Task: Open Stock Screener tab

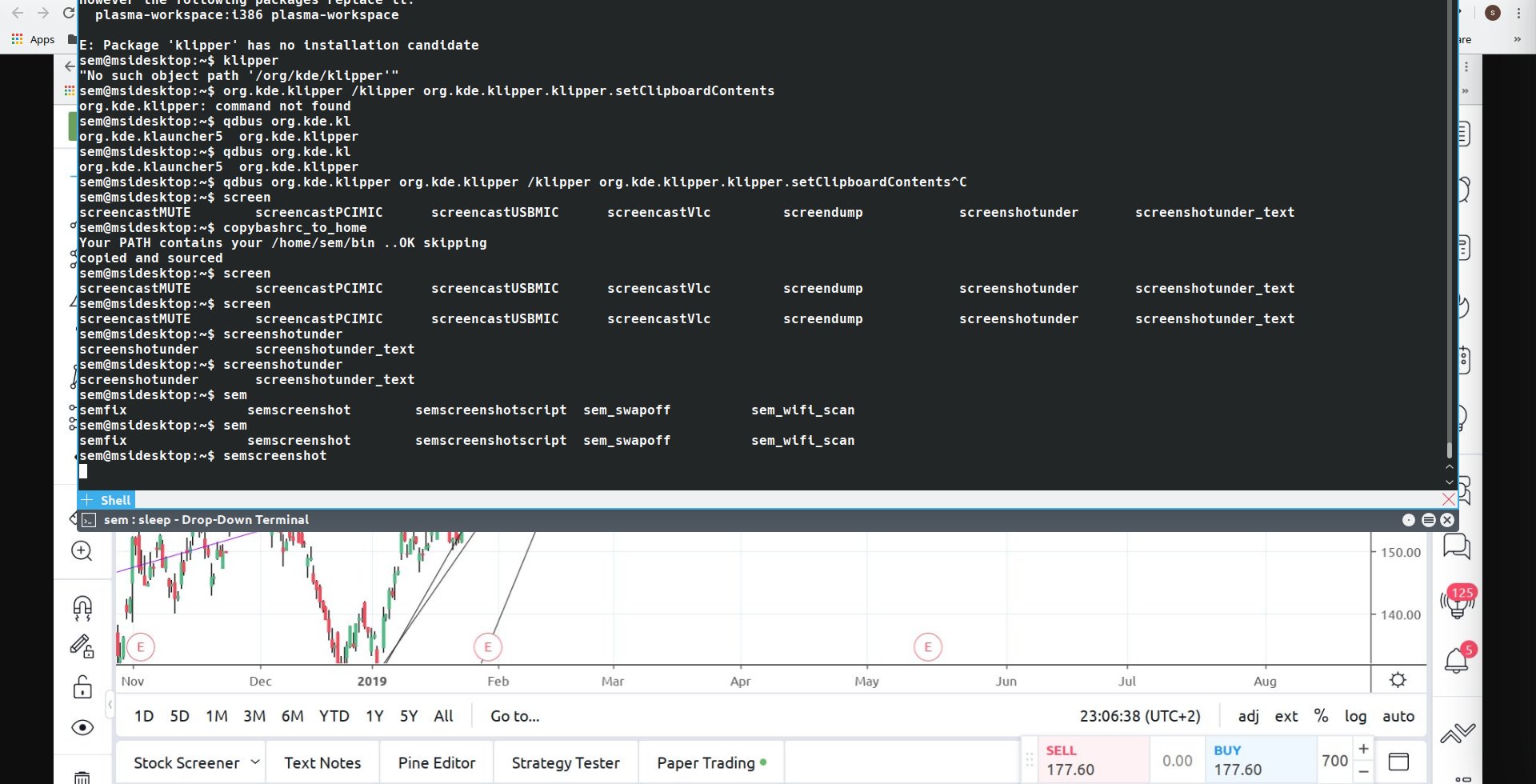Action: 186,762
